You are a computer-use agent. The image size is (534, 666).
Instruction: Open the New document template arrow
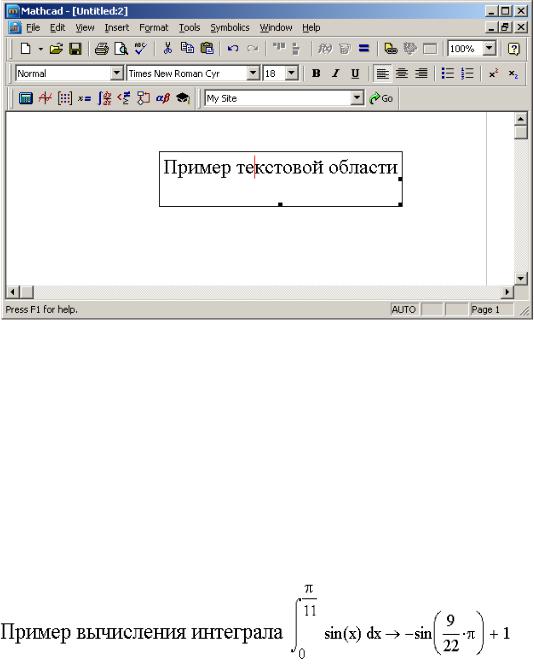tap(41, 49)
